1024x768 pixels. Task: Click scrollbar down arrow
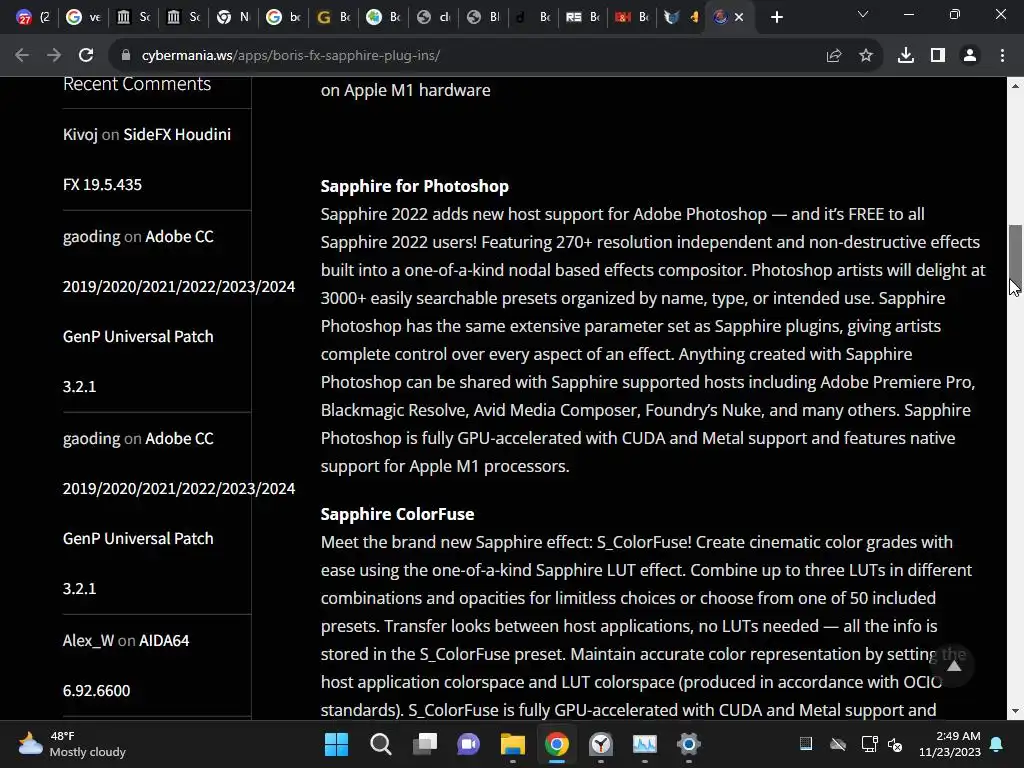click(1015, 711)
